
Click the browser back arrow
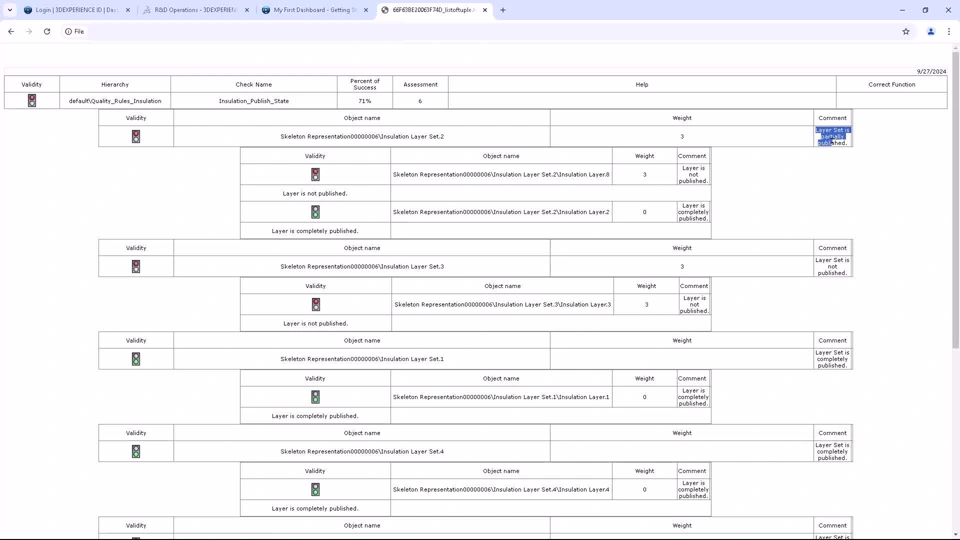[11, 31]
